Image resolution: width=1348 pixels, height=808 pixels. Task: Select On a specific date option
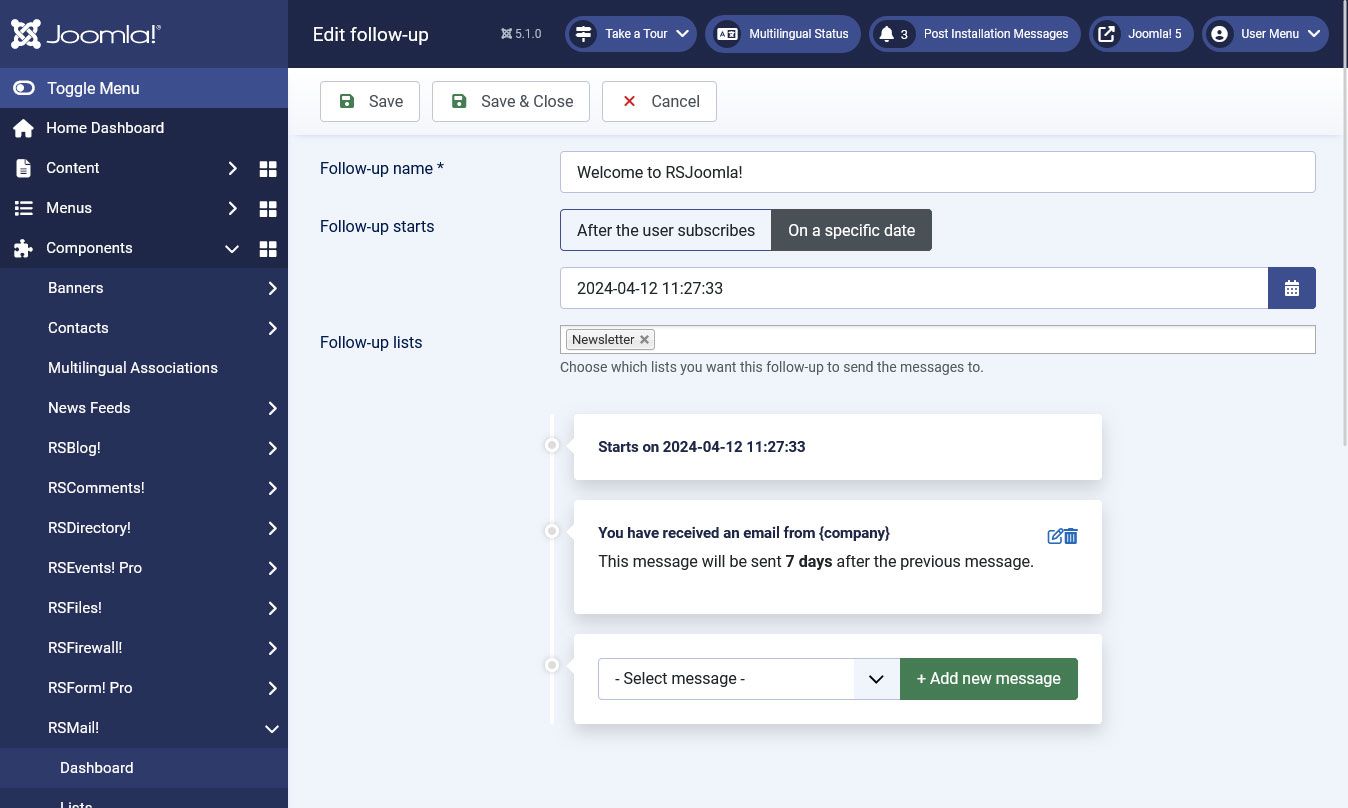pos(852,230)
